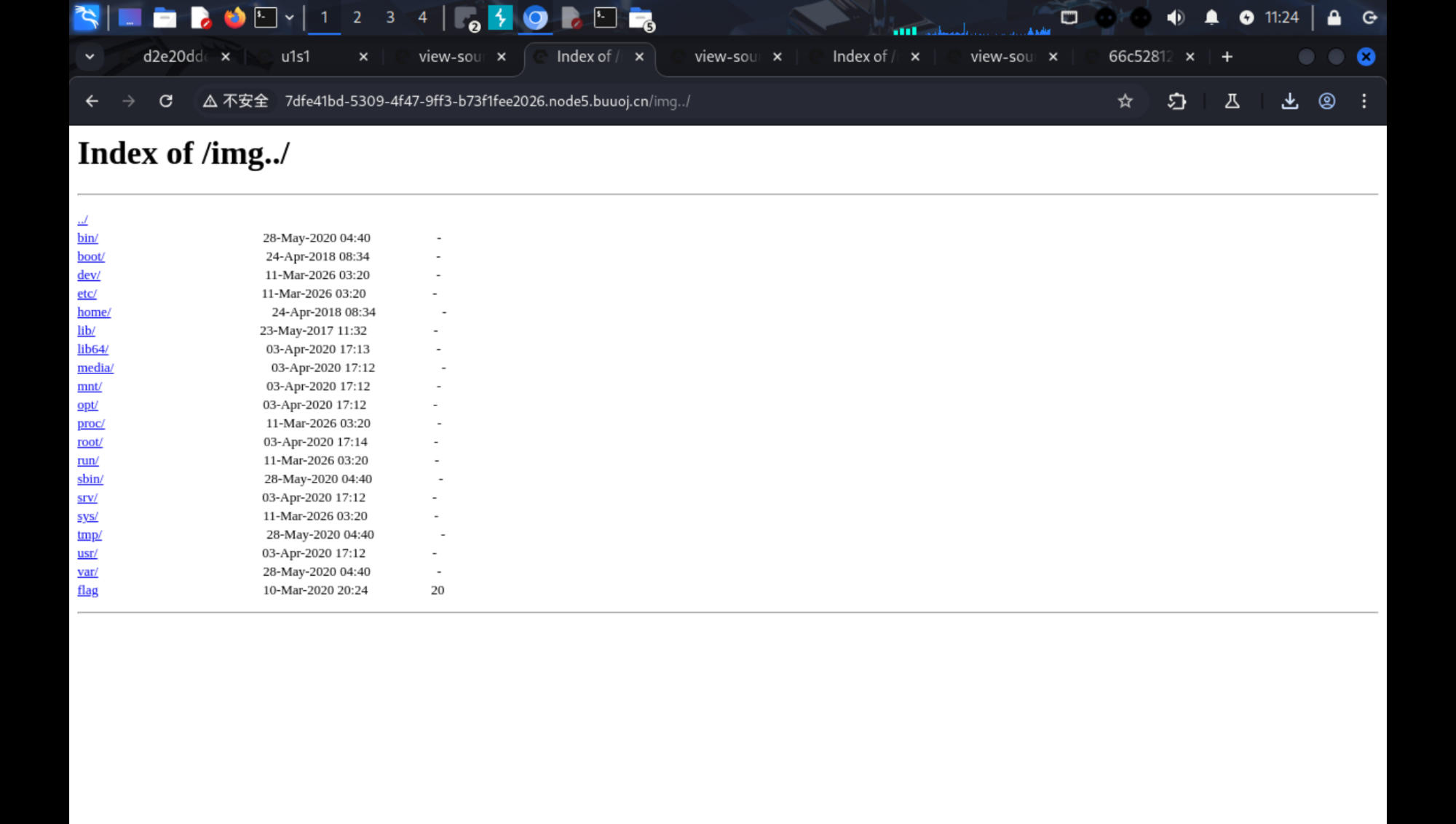Image resolution: width=1456 pixels, height=824 pixels.
Task: Open the Chrome labs flask icon
Action: tap(1232, 101)
